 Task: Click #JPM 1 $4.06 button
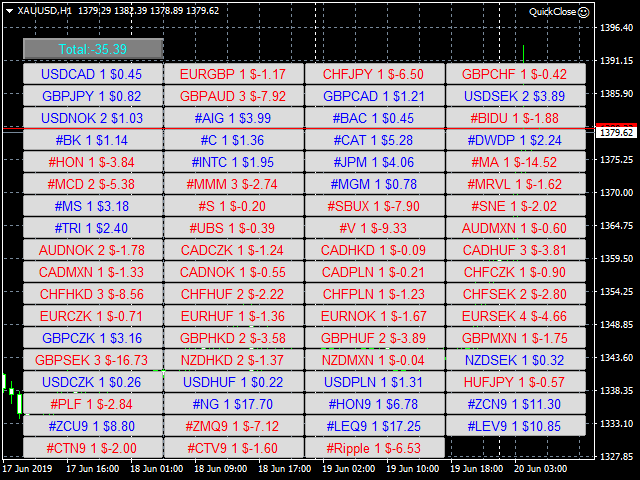[x=375, y=162]
